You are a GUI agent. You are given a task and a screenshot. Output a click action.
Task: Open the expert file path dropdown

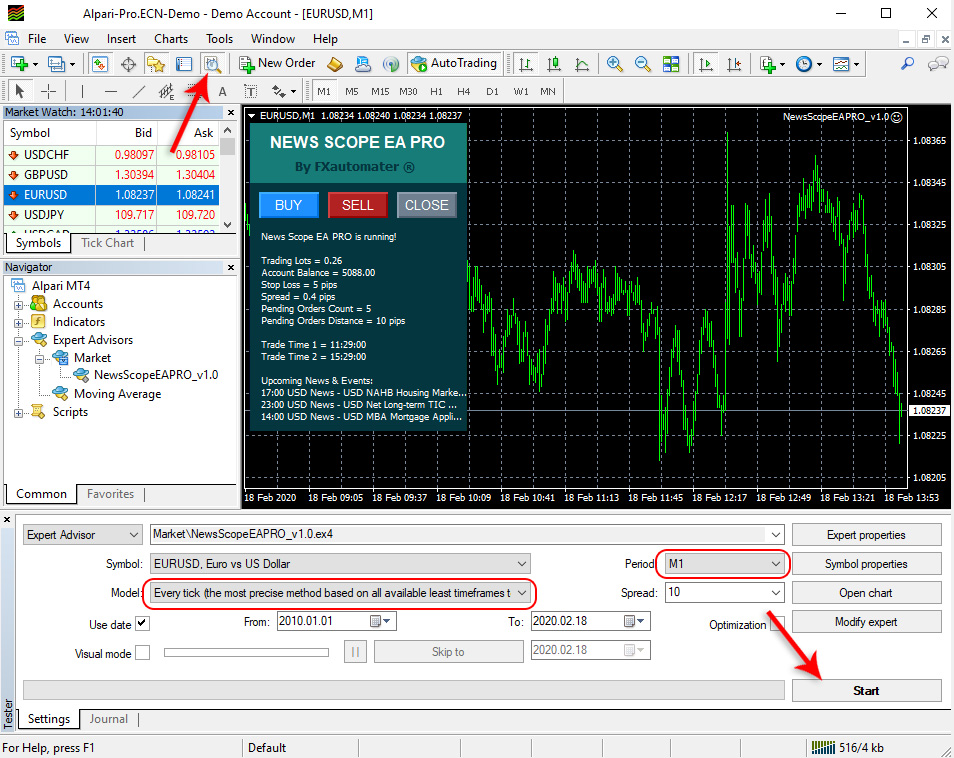tap(467, 534)
